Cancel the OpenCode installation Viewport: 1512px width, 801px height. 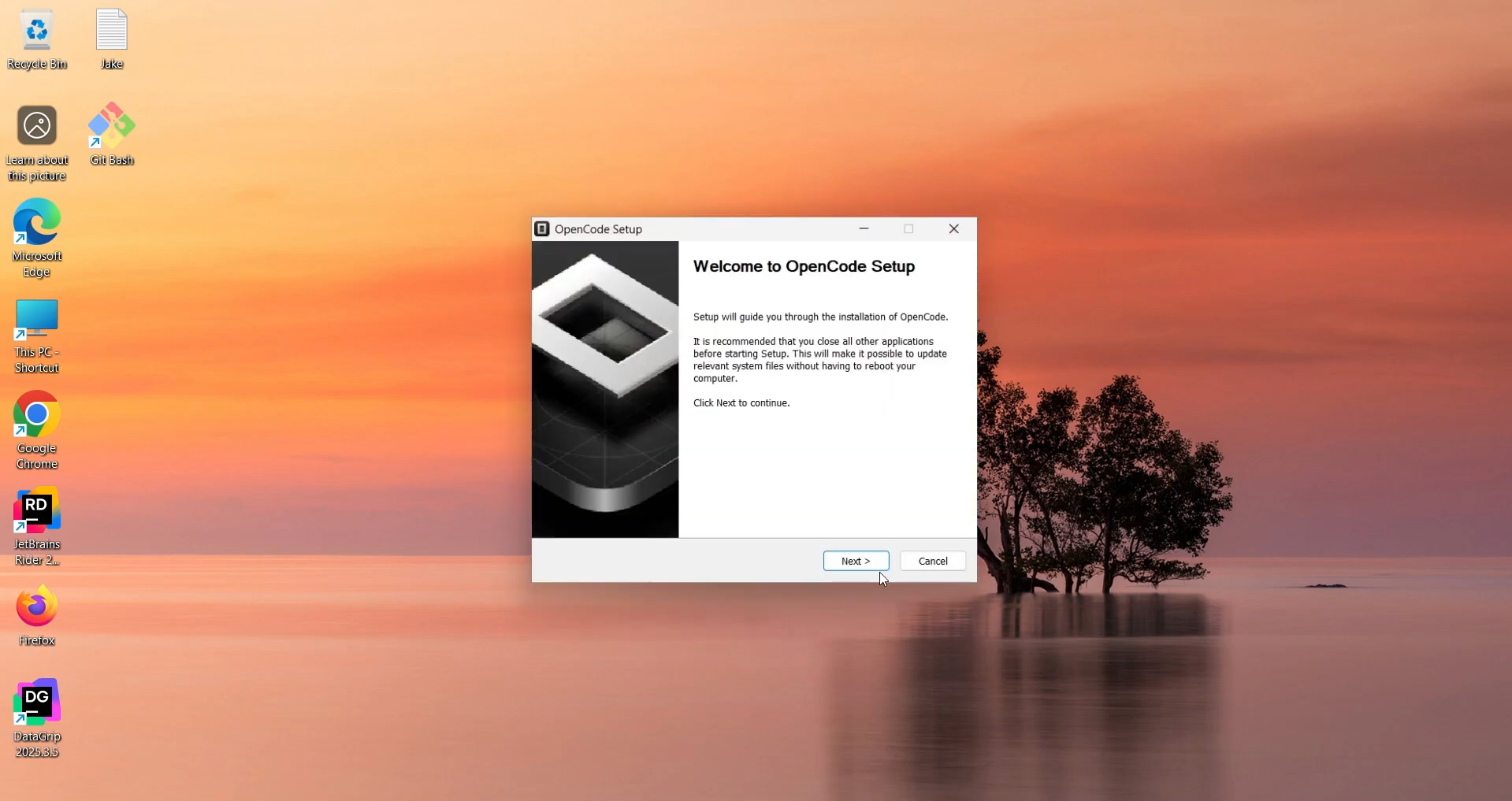(x=933, y=561)
